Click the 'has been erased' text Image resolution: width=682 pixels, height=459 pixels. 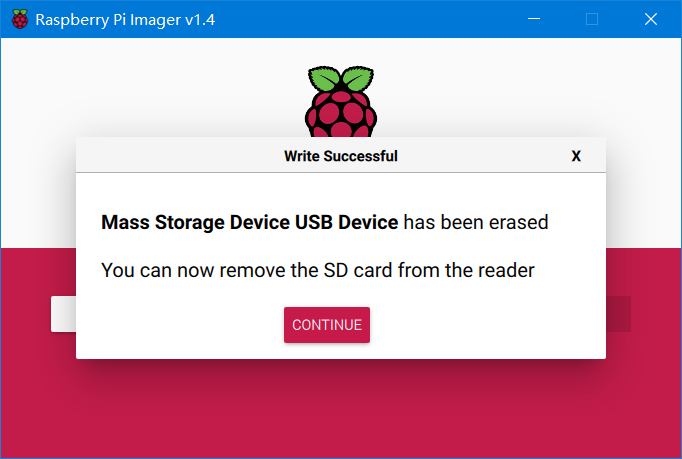[476, 222]
